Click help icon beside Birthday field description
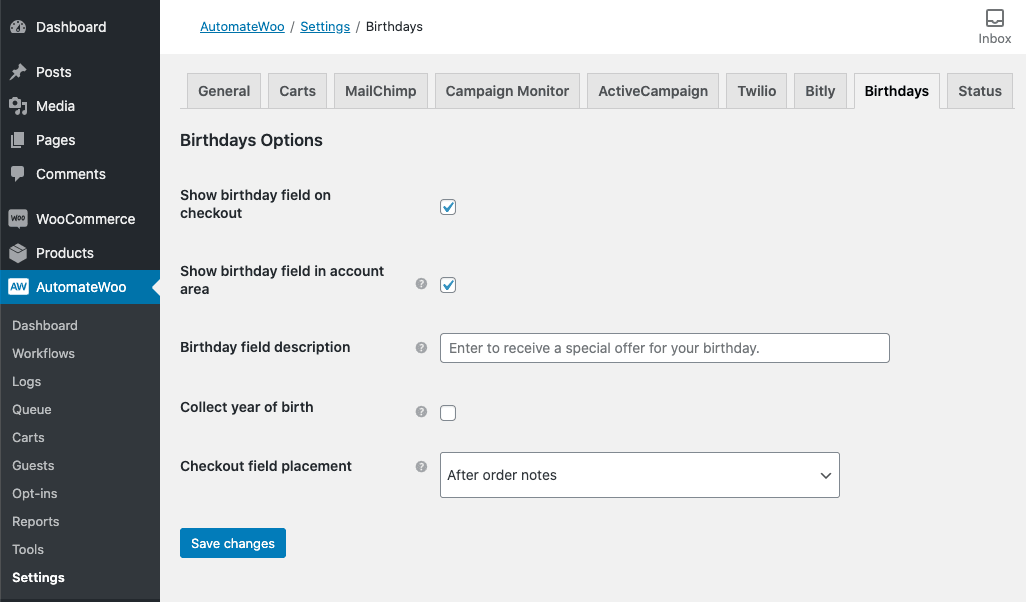Viewport: 1026px width, 602px height. 421,348
